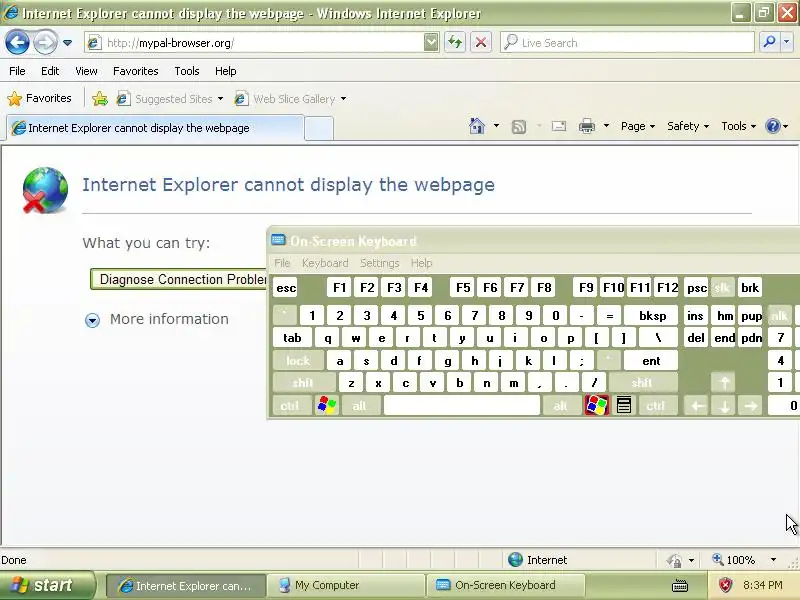Open a new blank tab
This screenshot has height=600, width=800.
coord(319,129)
